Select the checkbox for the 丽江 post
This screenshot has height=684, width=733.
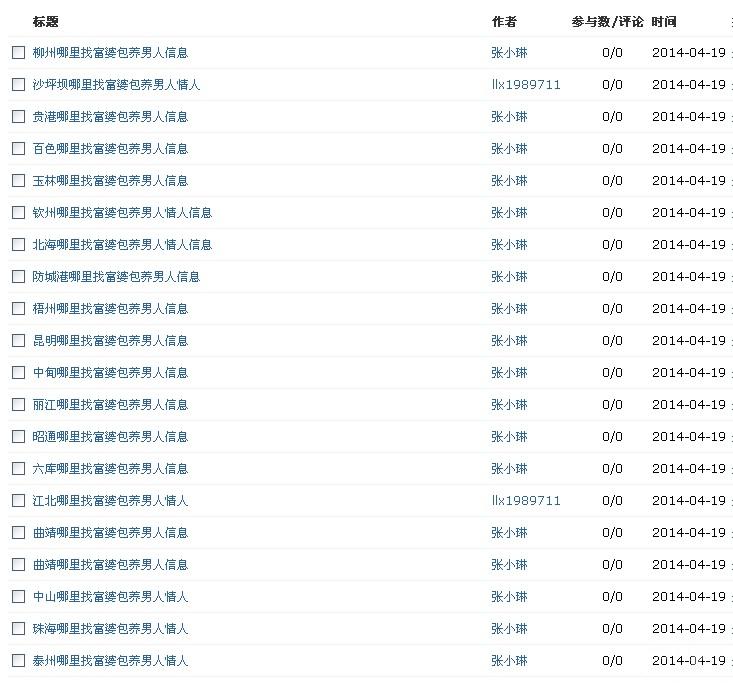click(18, 405)
